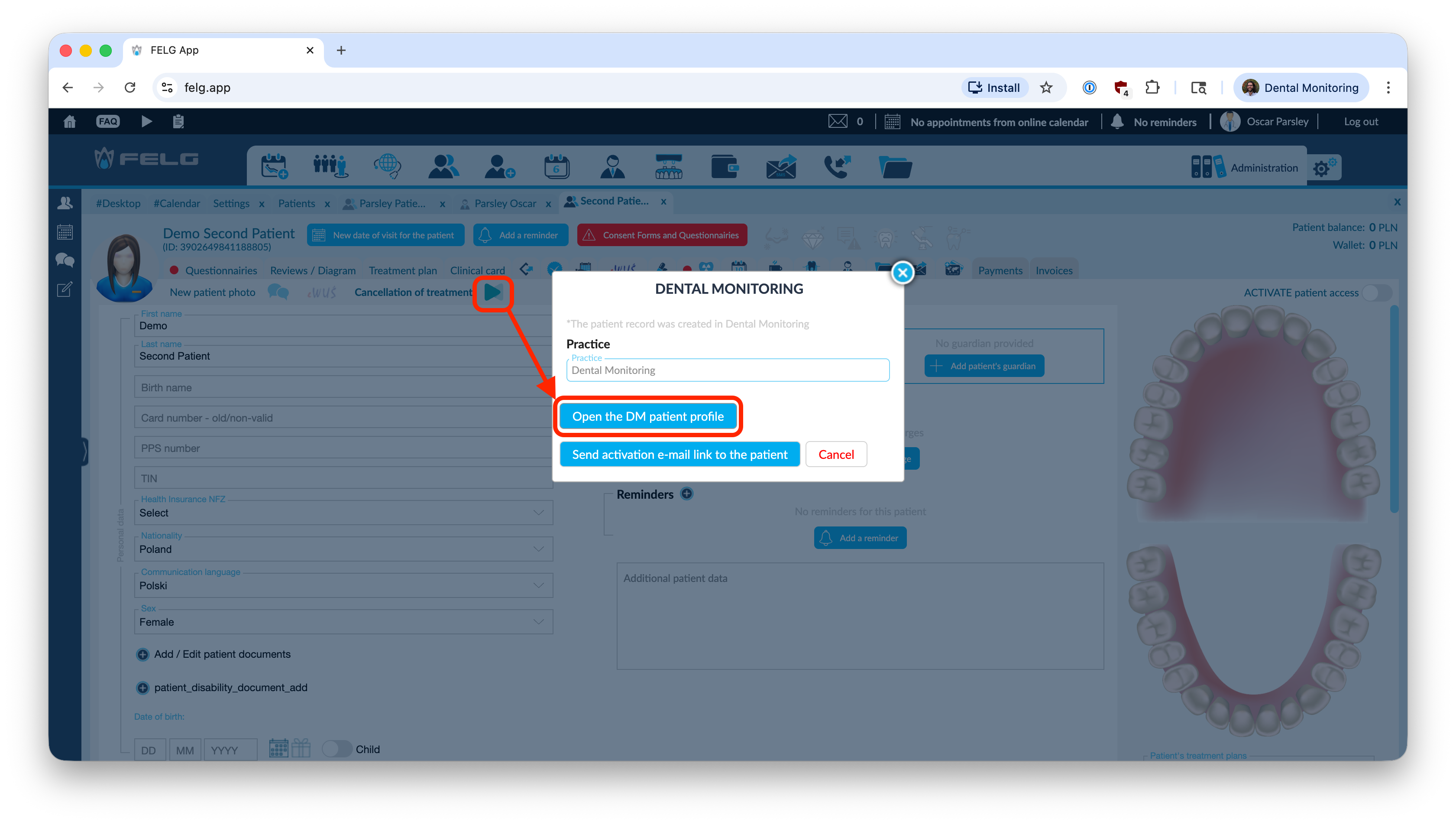1456x825 pixels.
Task: Click the gift icon by date of birth
Action: (301, 748)
